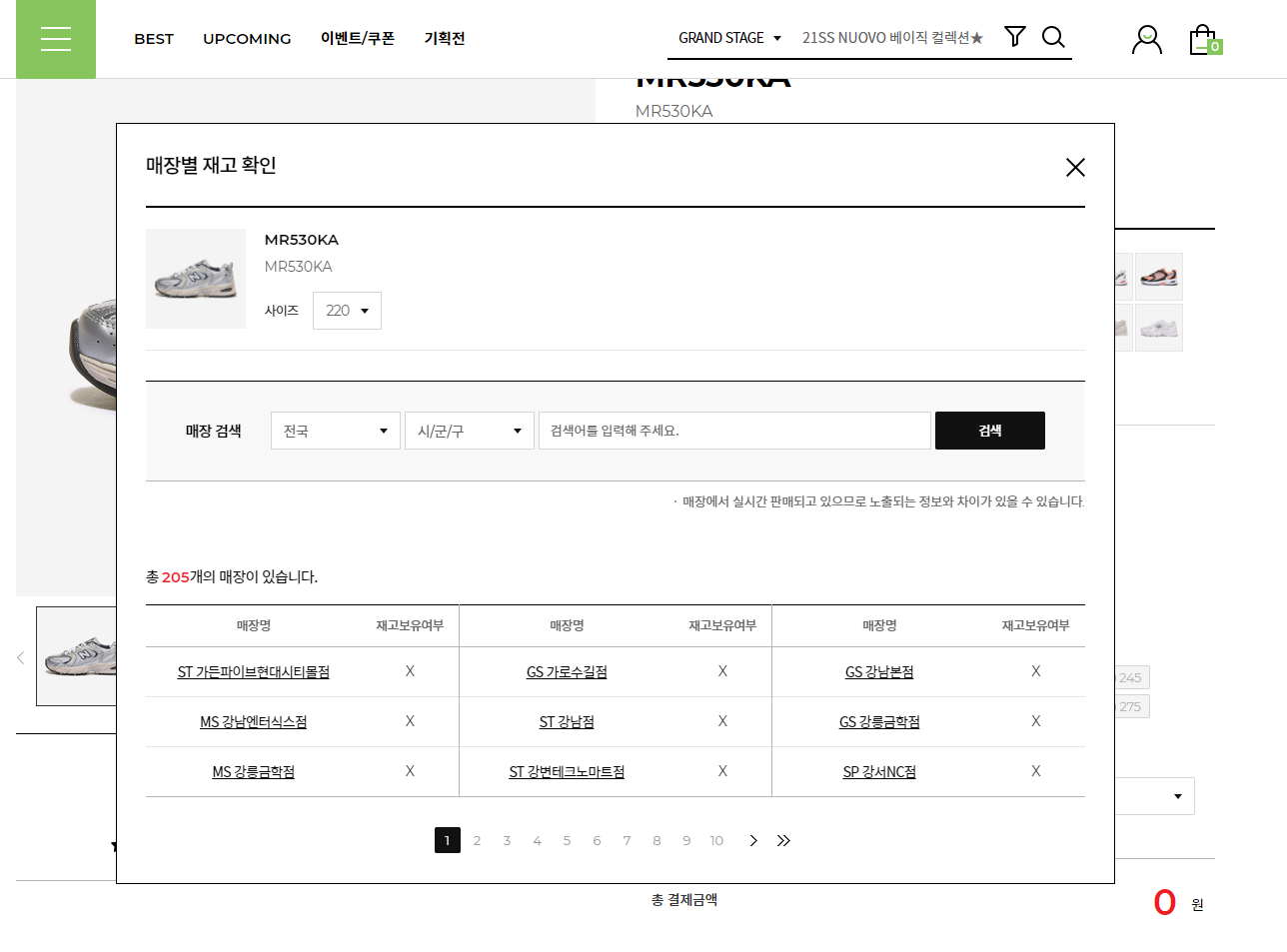This screenshot has height=952, width=1287.
Task: Open the shopping bag cart icon
Action: coord(1204,40)
